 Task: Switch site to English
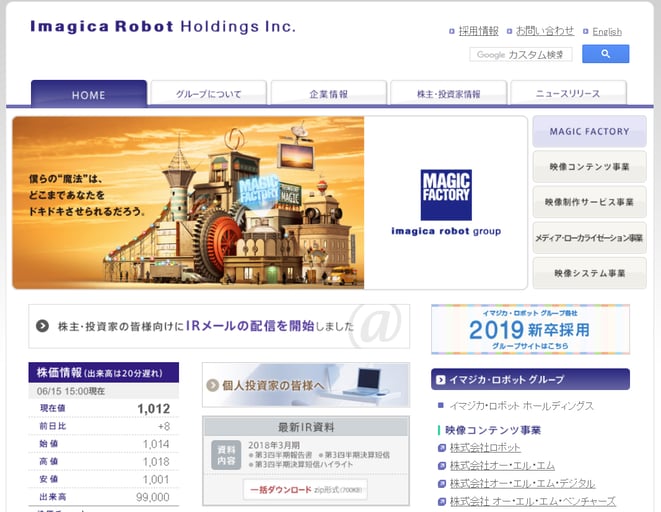pyautogui.click(x=607, y=31)
